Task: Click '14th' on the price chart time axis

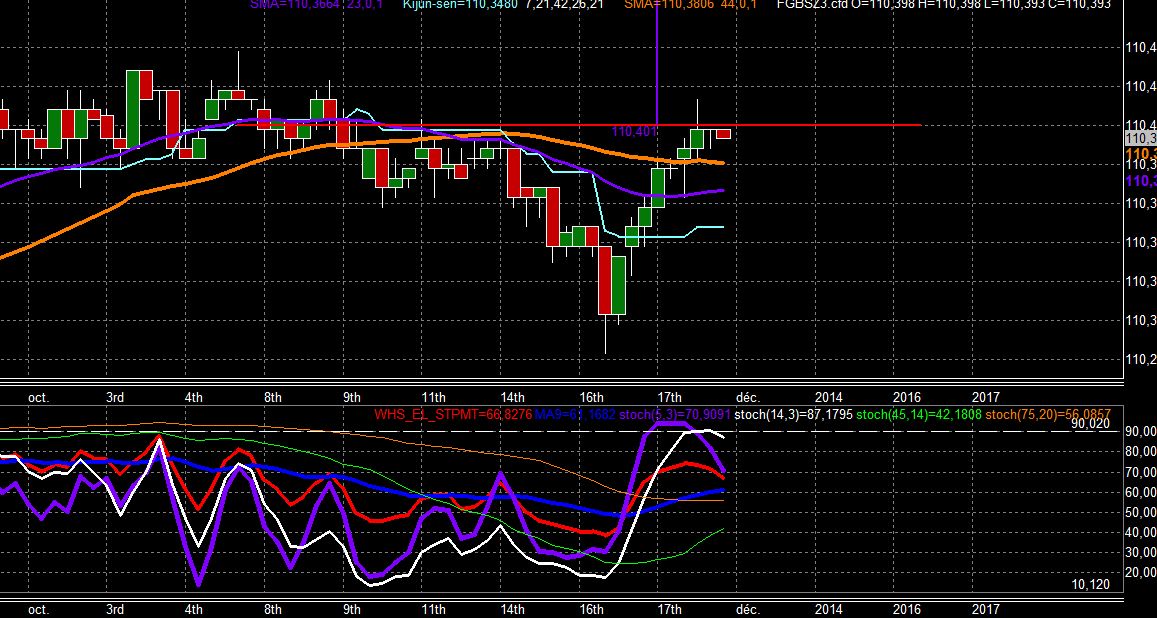Action: (x=512, y=397)
